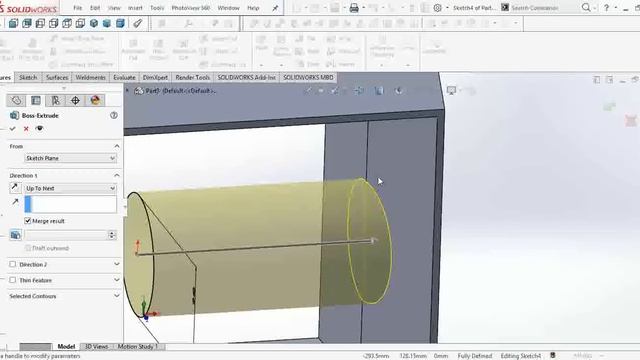This screenshot has width=640, height=360.
Task: Accept Boss-Extrude with the green checkmark
Action: pos(13,129)
